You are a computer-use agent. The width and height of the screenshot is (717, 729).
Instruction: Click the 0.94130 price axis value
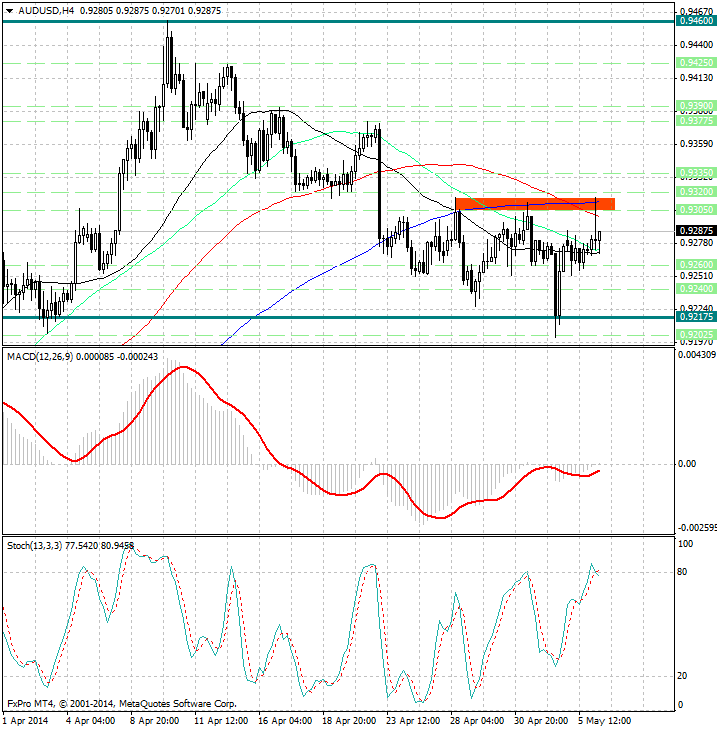click(696, 78)
